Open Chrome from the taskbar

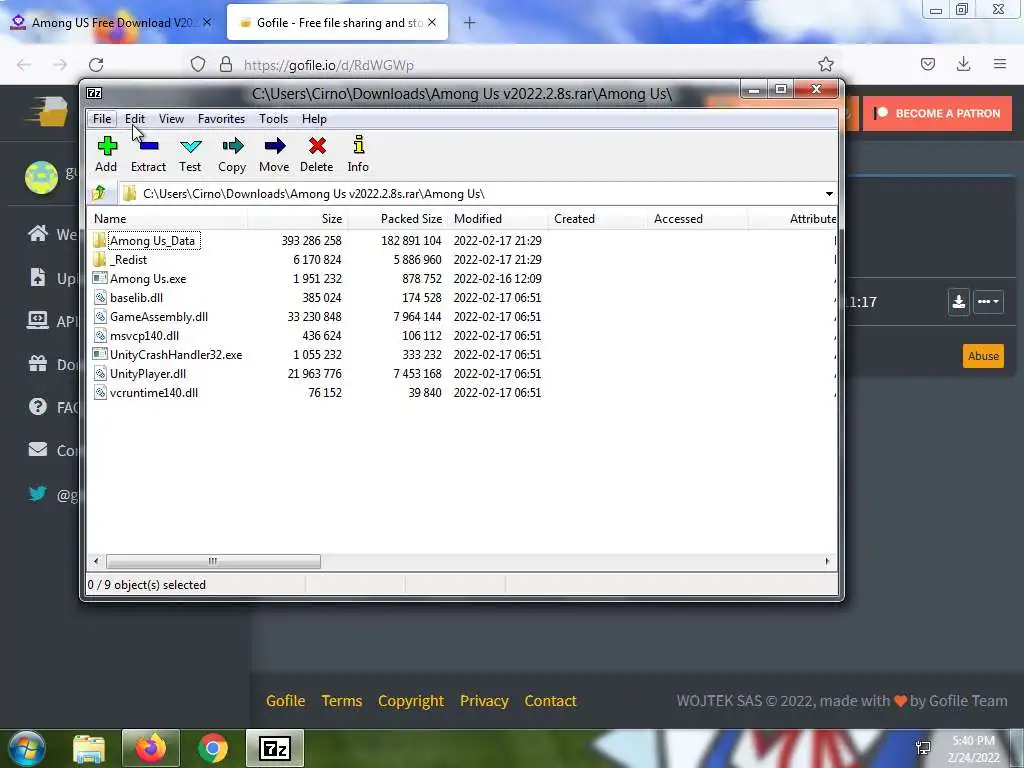213,748
